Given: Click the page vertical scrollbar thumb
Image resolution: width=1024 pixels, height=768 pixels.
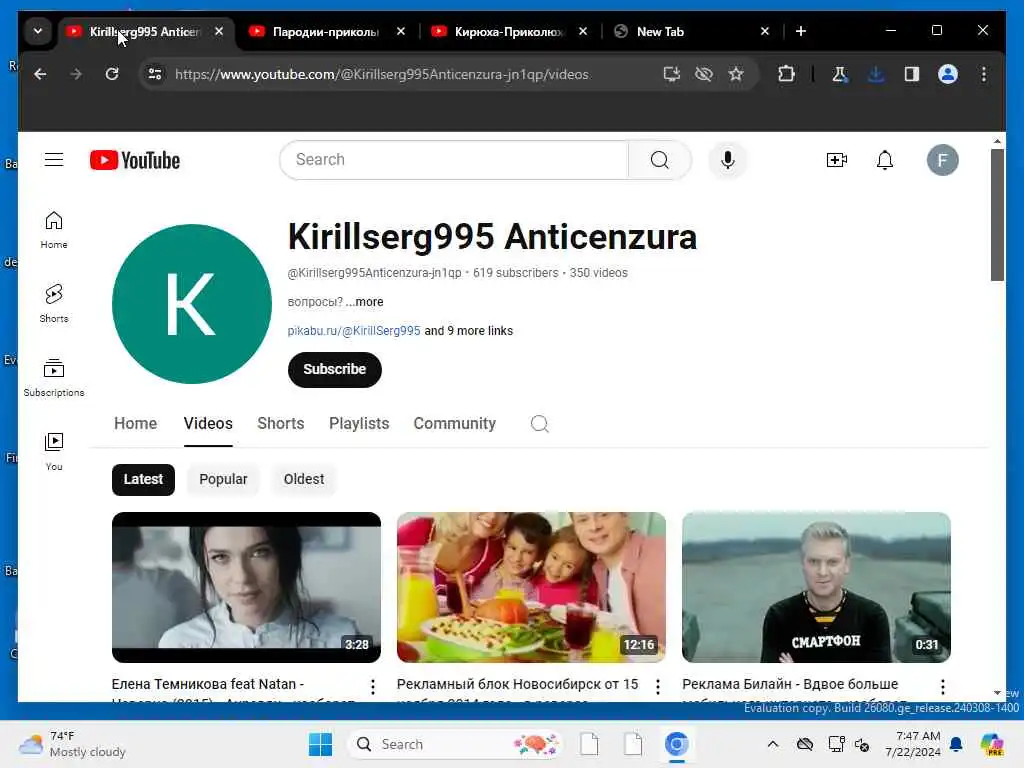Looking at the screenshot, I should [x=997, y=215].
